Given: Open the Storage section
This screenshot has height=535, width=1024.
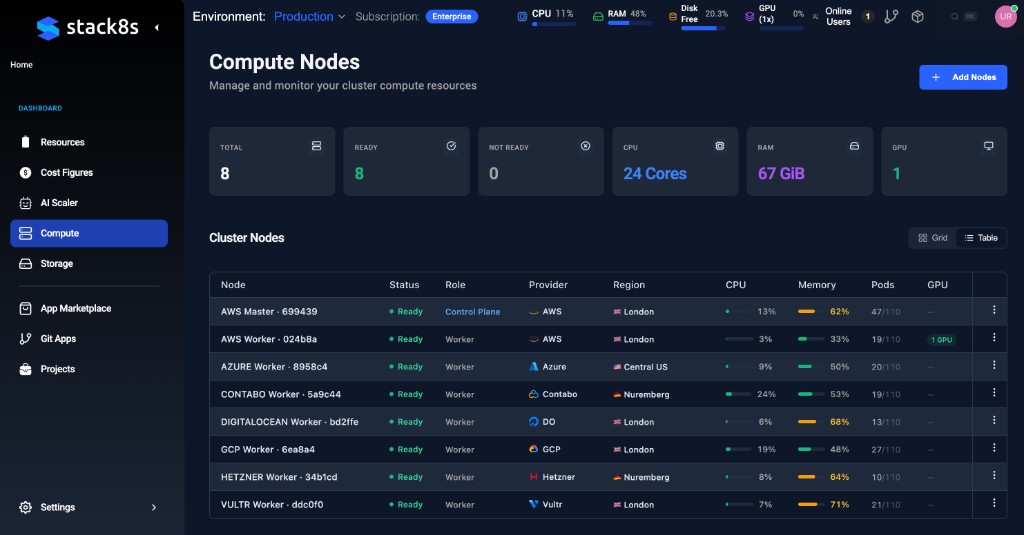Looking at the screenshot, I should tap(89, 264).
